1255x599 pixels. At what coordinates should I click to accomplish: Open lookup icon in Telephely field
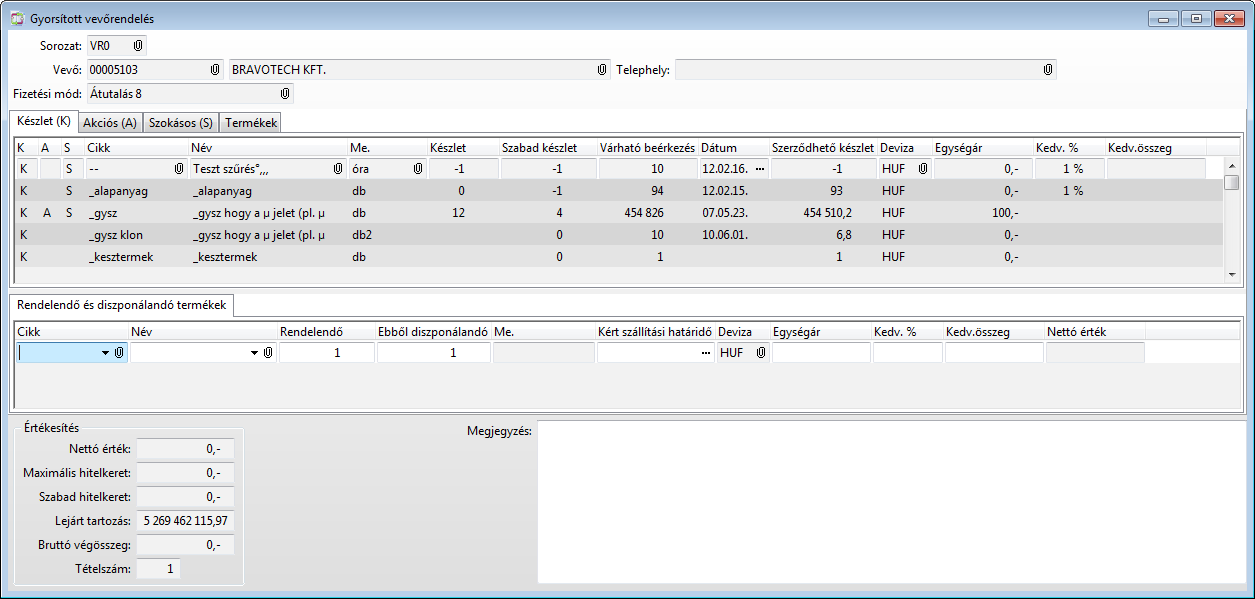click(1047, 70)
